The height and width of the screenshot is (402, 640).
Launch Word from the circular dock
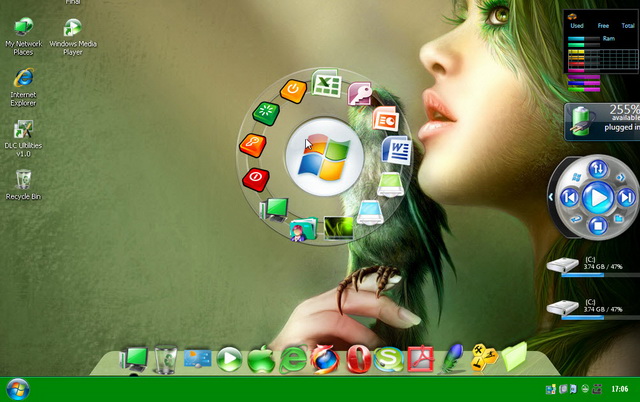(x=396, y=150)
